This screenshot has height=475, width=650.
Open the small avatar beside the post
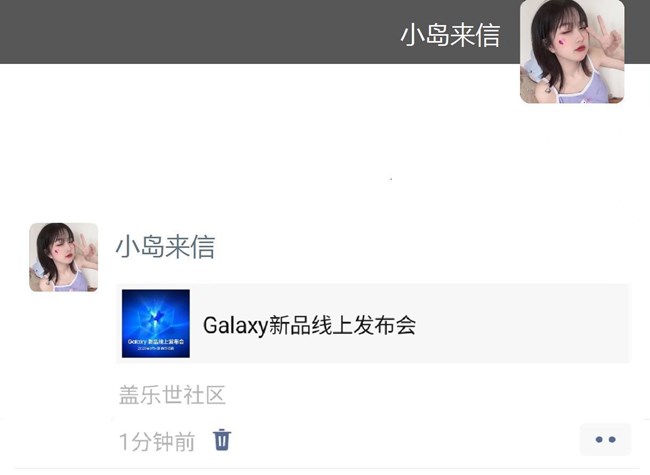63,257
